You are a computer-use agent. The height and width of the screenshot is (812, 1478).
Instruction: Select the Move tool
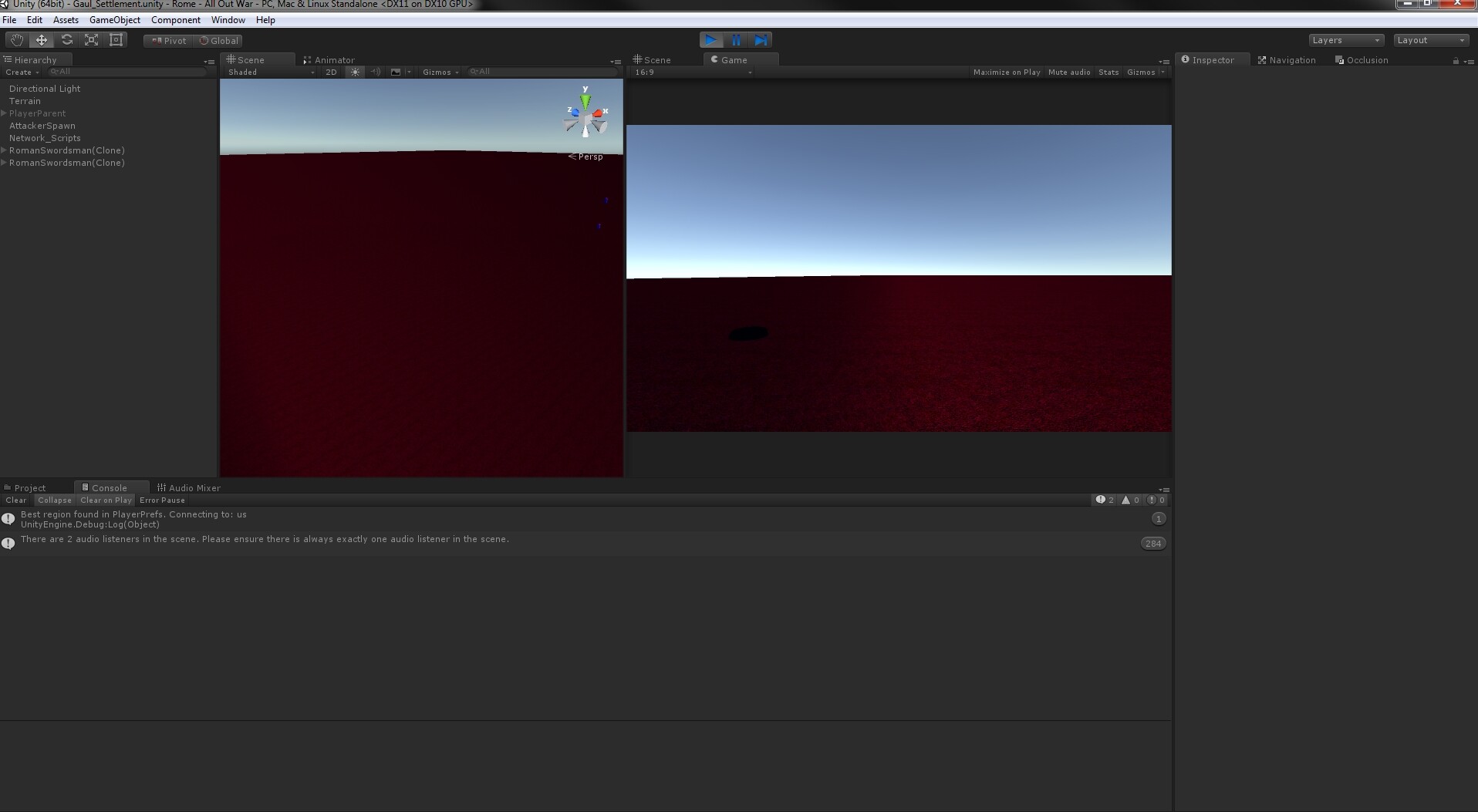coord(41,39)
